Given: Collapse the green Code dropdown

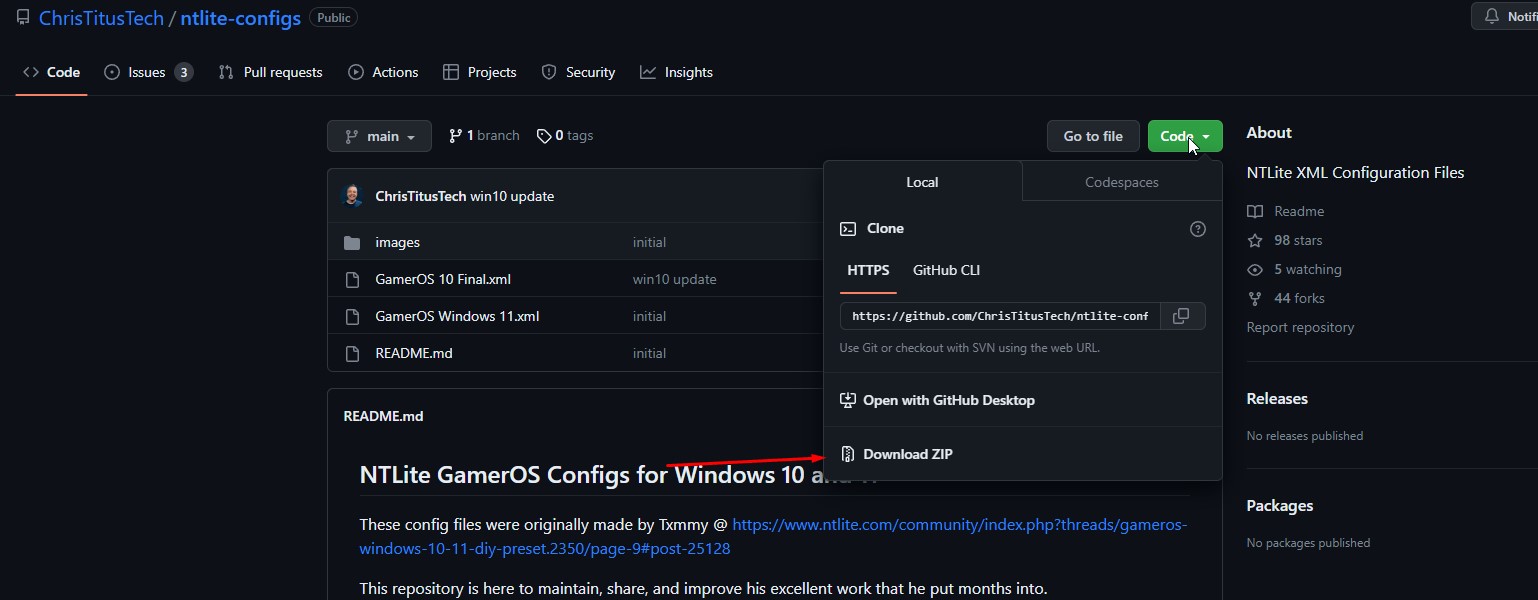Looking at the screenshot, I should pos(1185,135).
